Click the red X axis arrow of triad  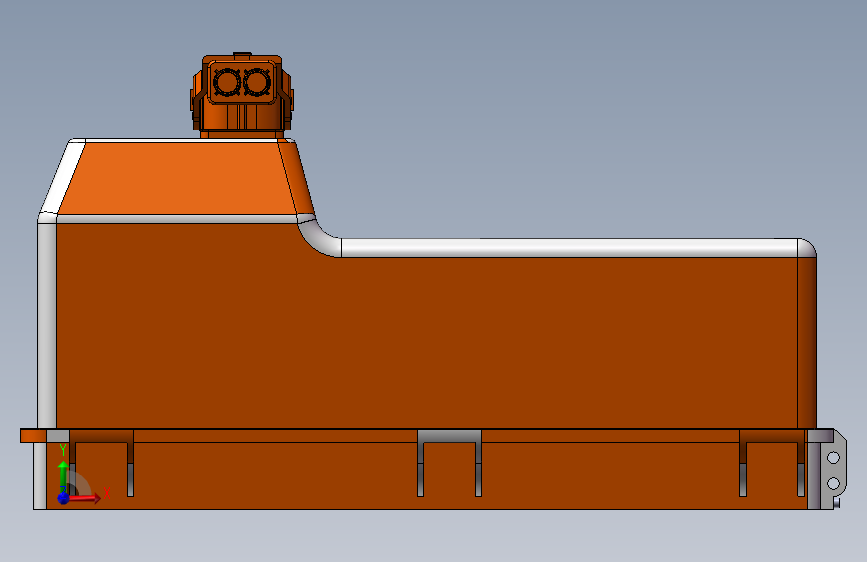point(86,499)
